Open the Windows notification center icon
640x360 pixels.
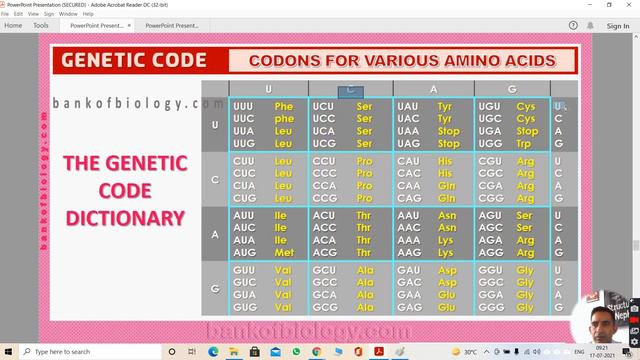627,352
